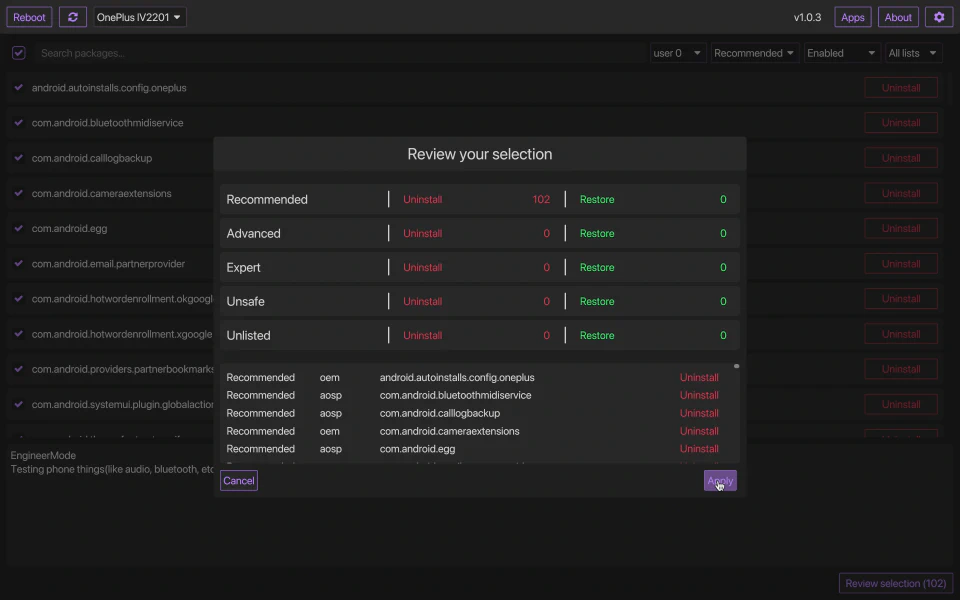Image resolution: width=960 pixels, height=600 pixels.
Task: Open the OnePlus IV2201 device dropdown
Action: coord(140,17)
